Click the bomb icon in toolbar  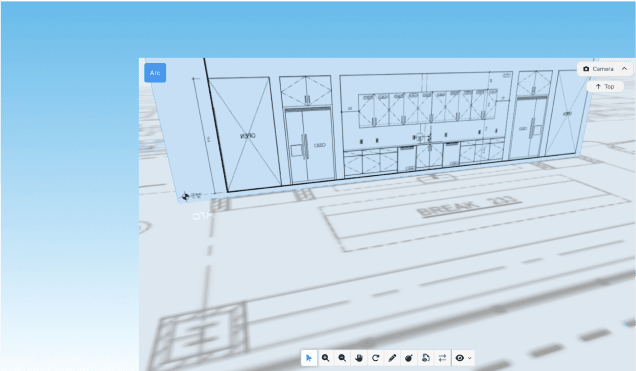[x=408, y=358]
